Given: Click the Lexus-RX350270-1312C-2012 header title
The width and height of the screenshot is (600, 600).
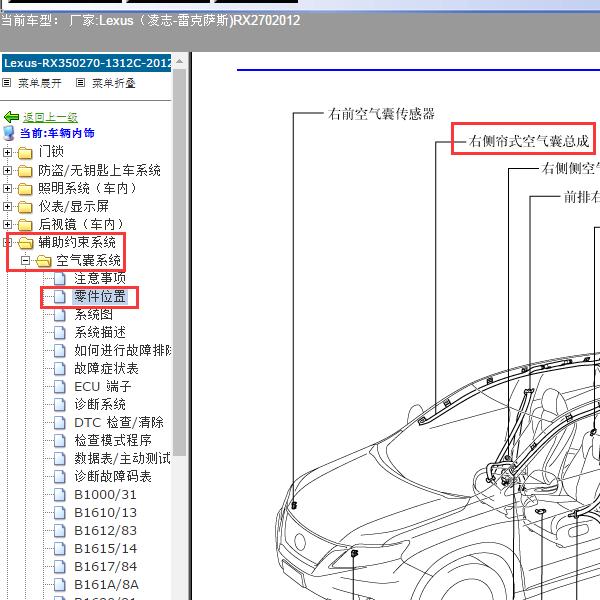Looking at the screenshot, I should click(x=87, y=63).
